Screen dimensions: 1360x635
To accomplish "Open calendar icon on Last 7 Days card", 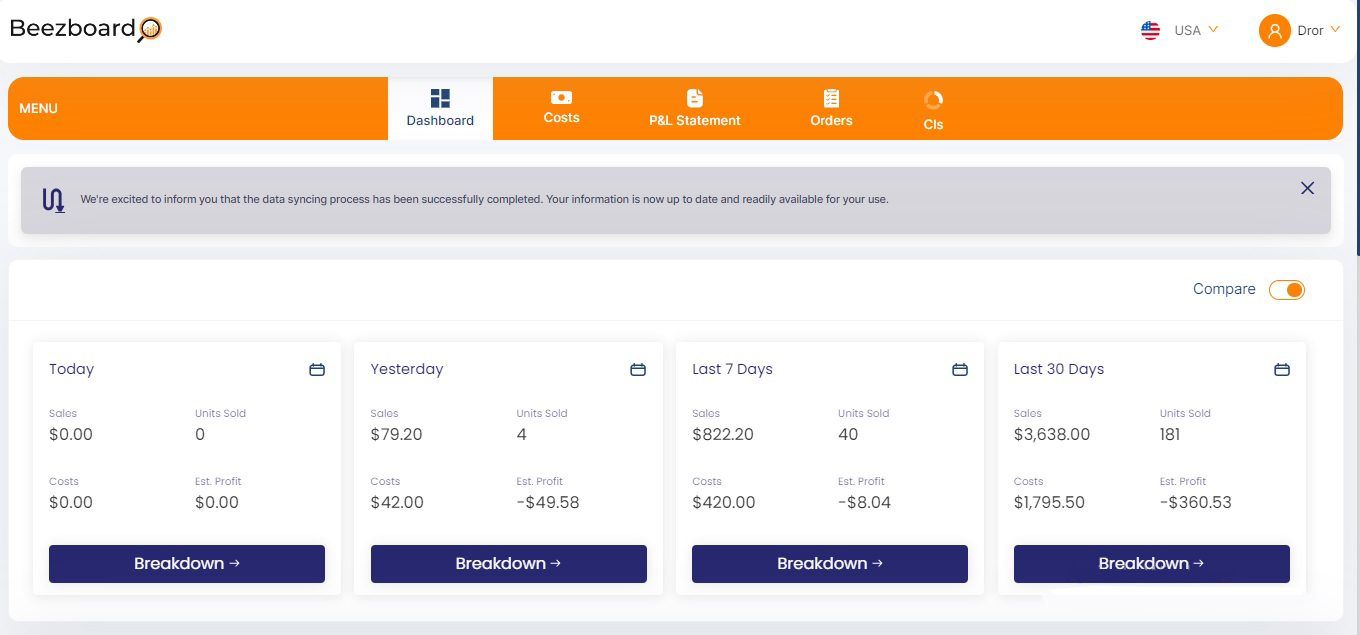I will point(960,370).
